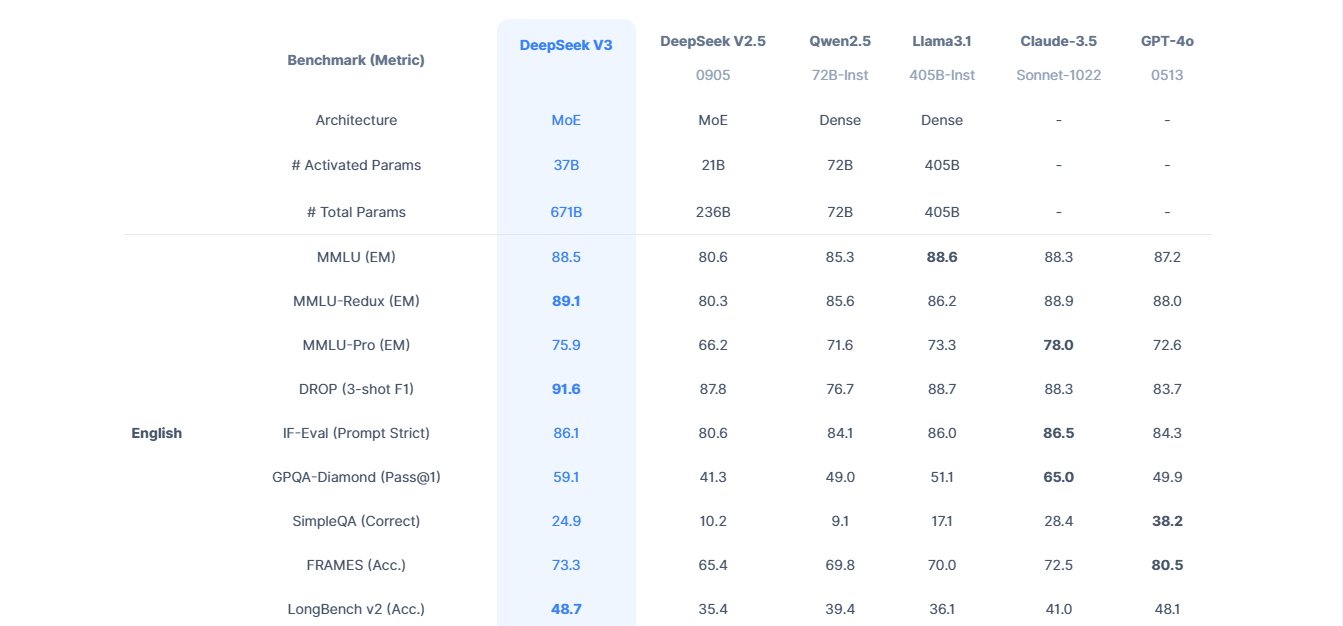Select the FRAMES (Acc.) benchmark label
The height and width of the screenshot is (626, 1343).
356,565
